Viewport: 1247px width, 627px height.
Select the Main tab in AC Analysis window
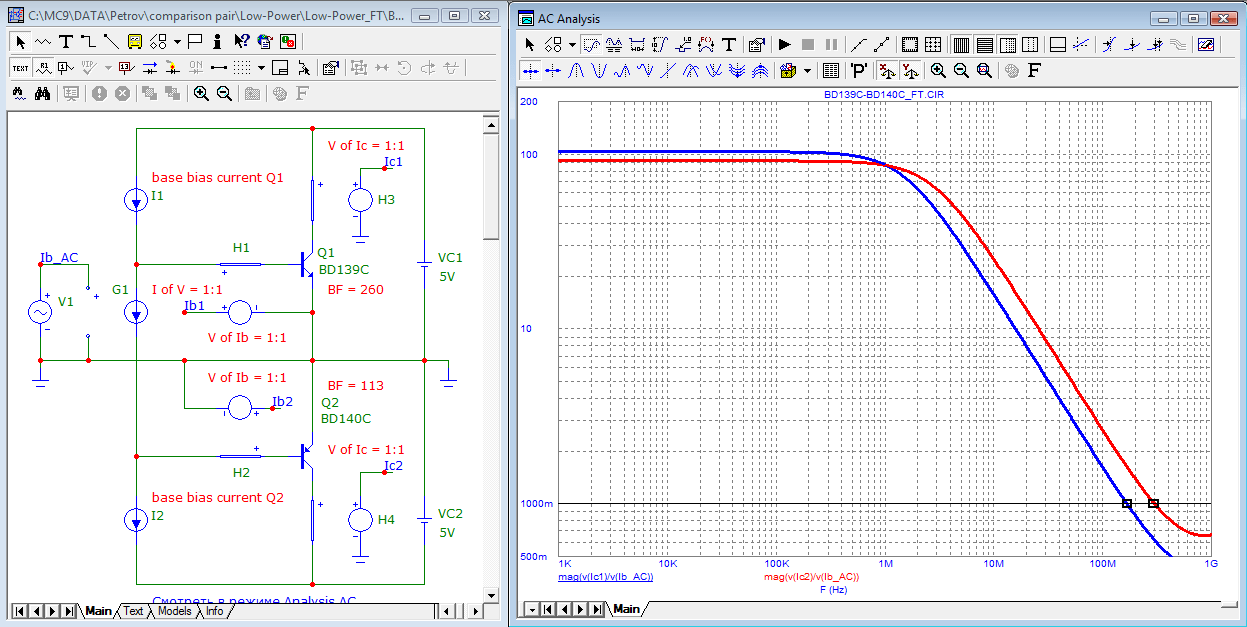(626, 609)
